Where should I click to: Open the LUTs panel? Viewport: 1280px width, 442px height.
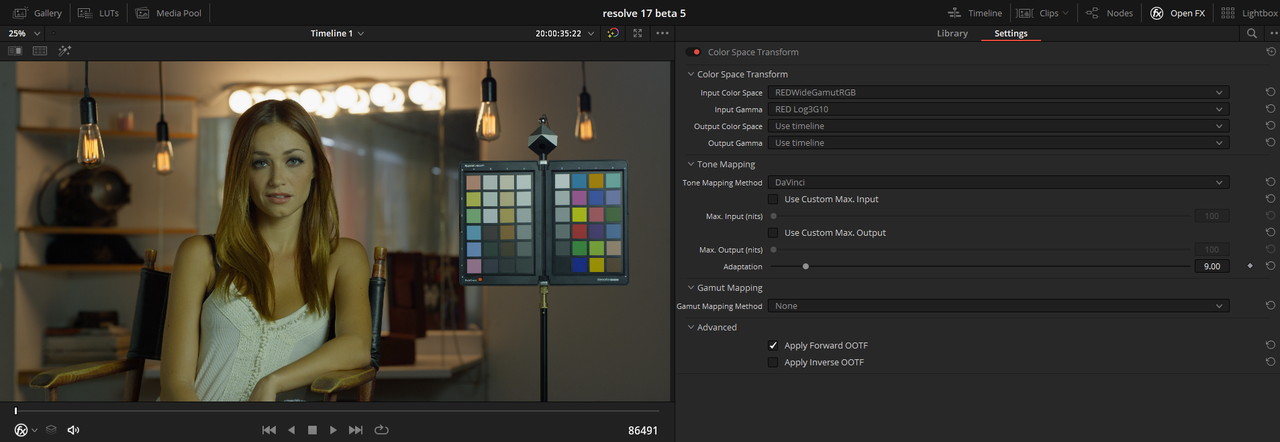click(x=98, y=13)
